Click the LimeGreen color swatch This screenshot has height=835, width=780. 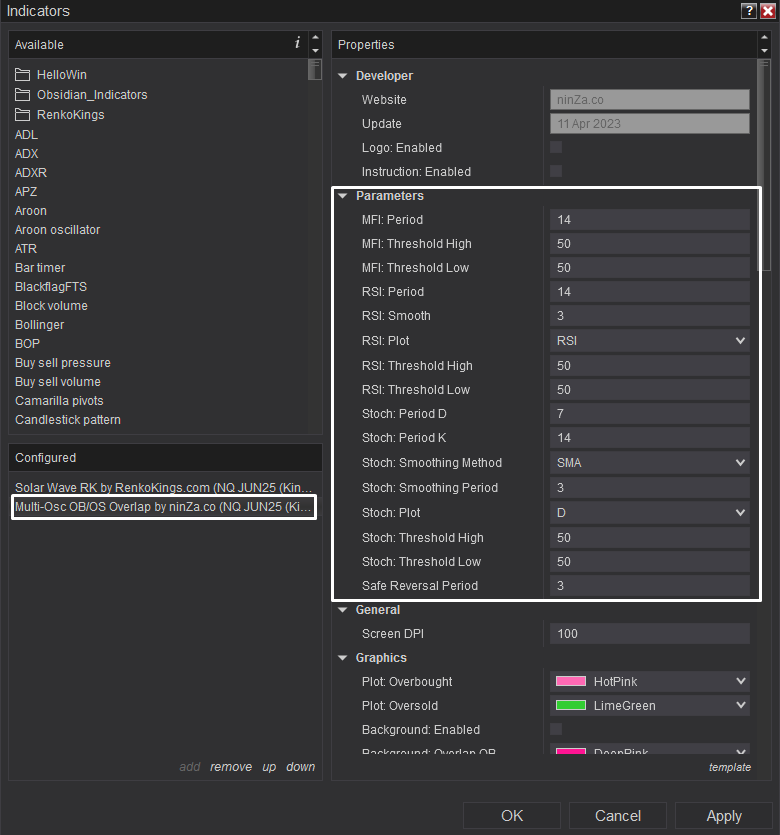click(x=571, y=705)
